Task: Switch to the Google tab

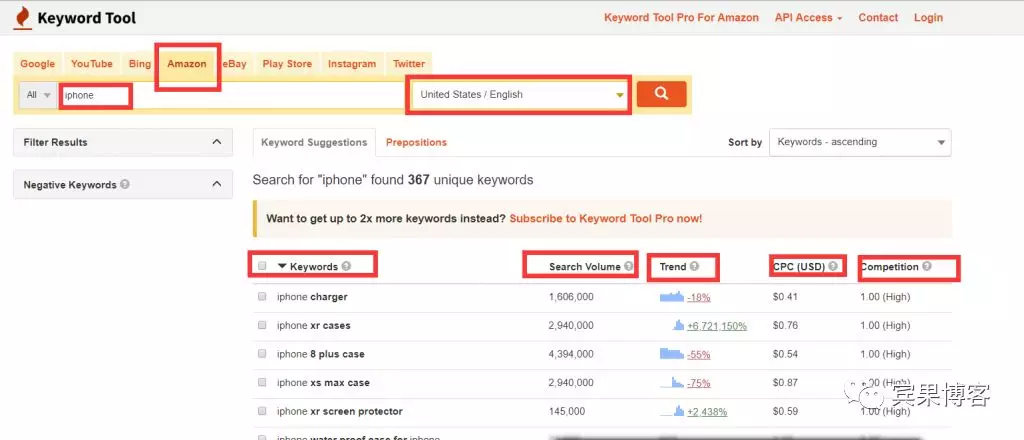Action: pos(37,63)
